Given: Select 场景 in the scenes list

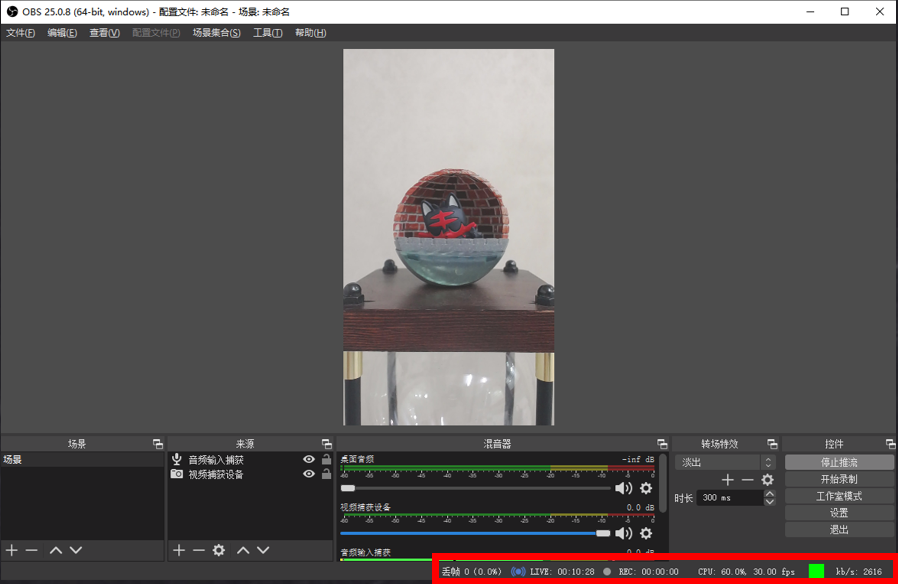Looking at the screenshot, I should (x=82, y=459).
